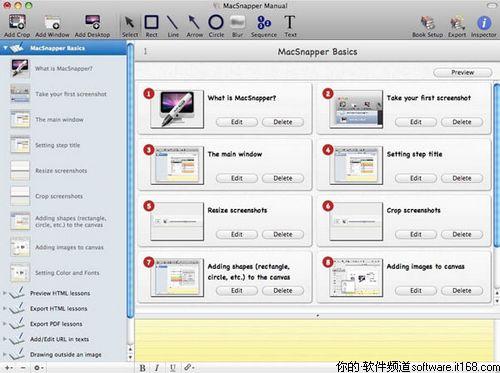Delete the Crop screenshots step
The image size is (500, 373).
pyautogui.click(x=462, y=234)
